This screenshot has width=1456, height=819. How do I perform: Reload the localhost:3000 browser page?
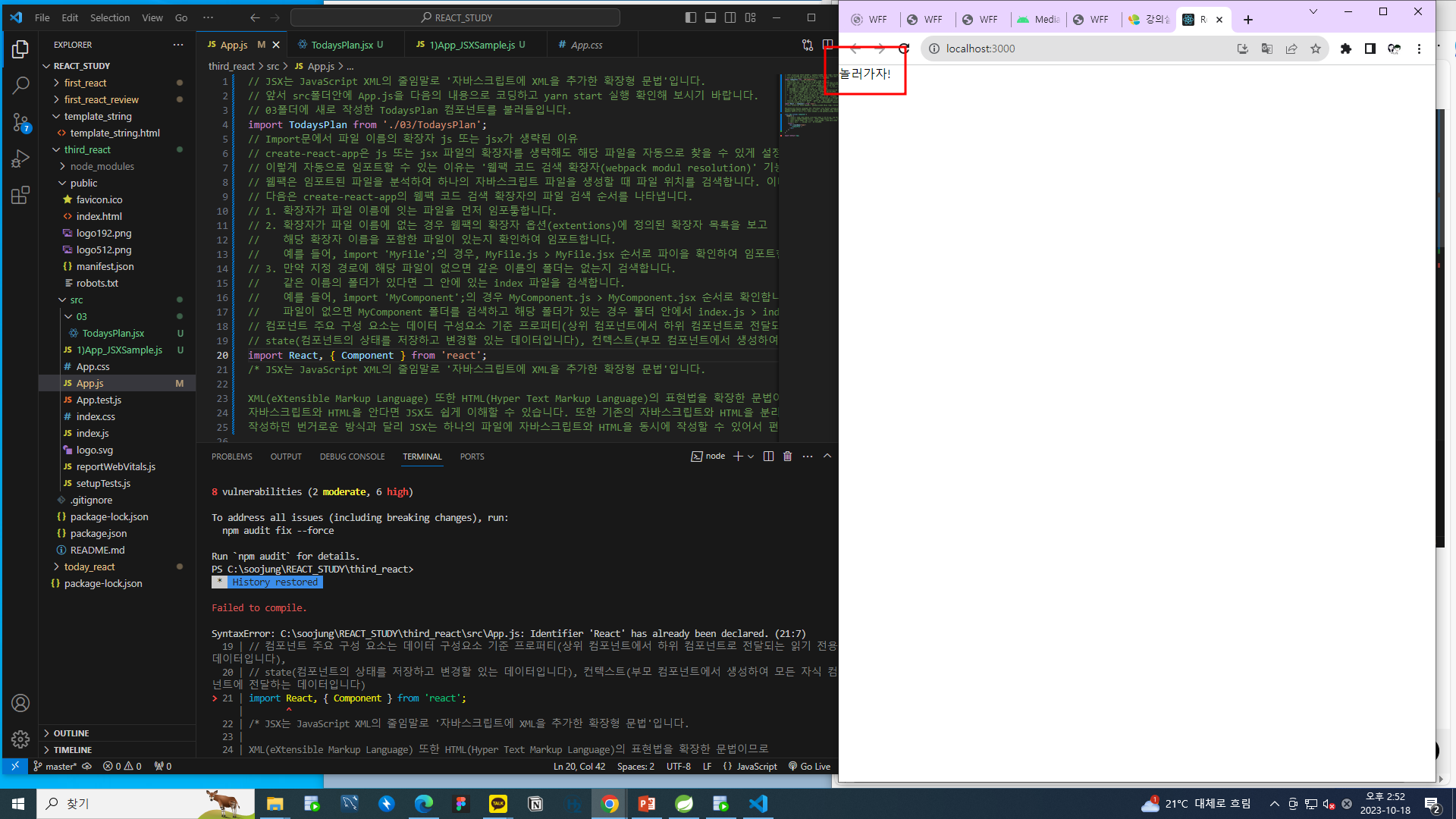pos(904,49)
